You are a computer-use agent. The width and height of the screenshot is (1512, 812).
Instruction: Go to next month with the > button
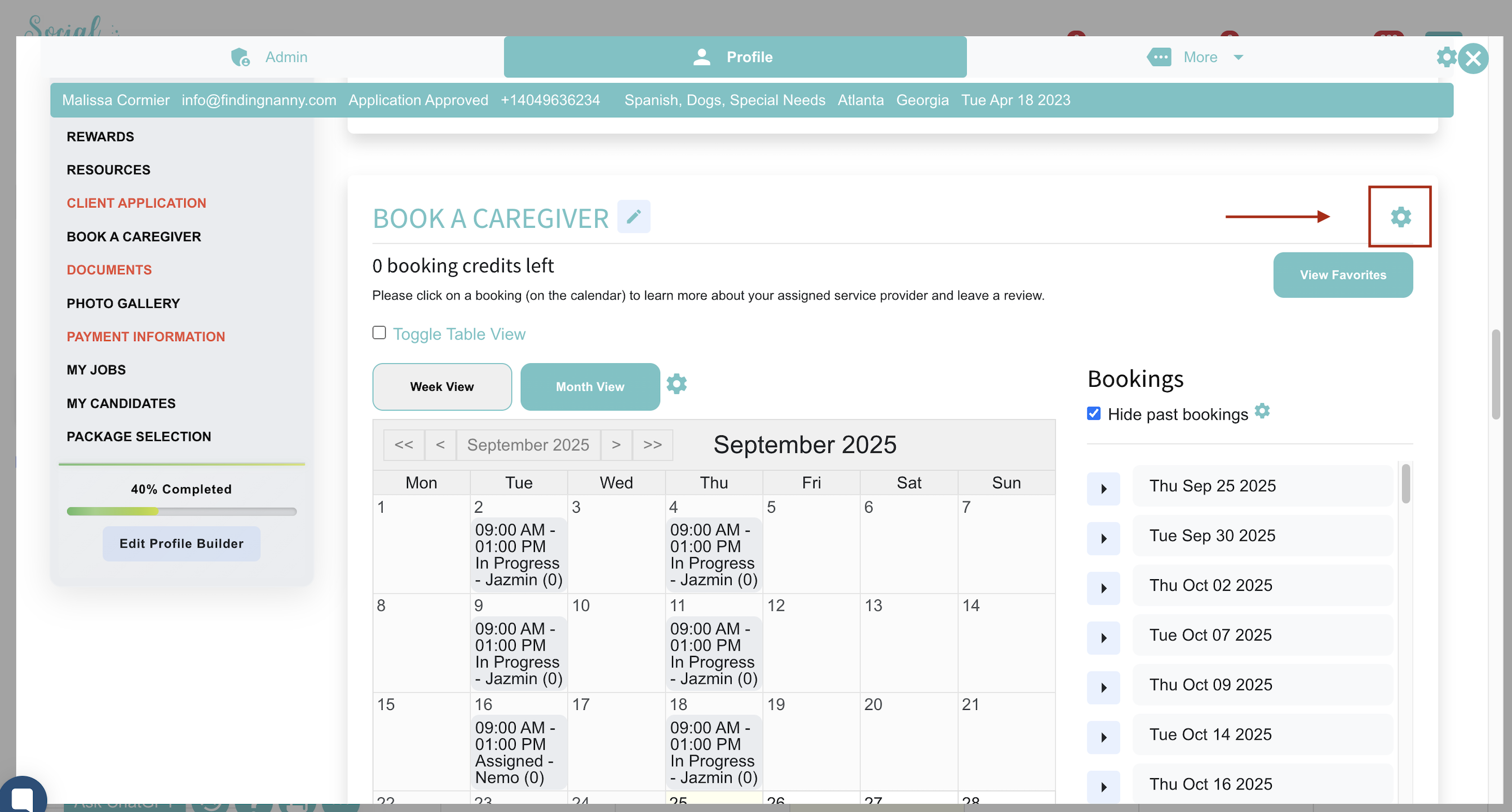[616, 445]
